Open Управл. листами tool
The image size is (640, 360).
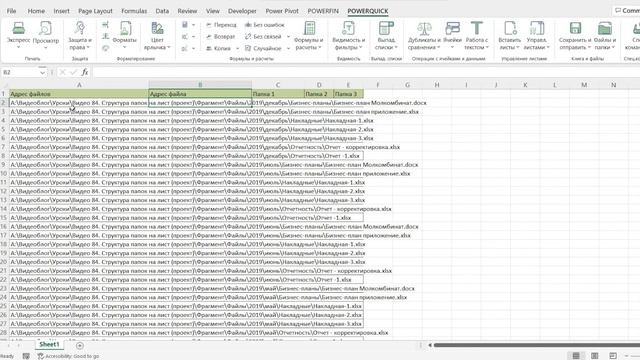click(x=536, y=36)
